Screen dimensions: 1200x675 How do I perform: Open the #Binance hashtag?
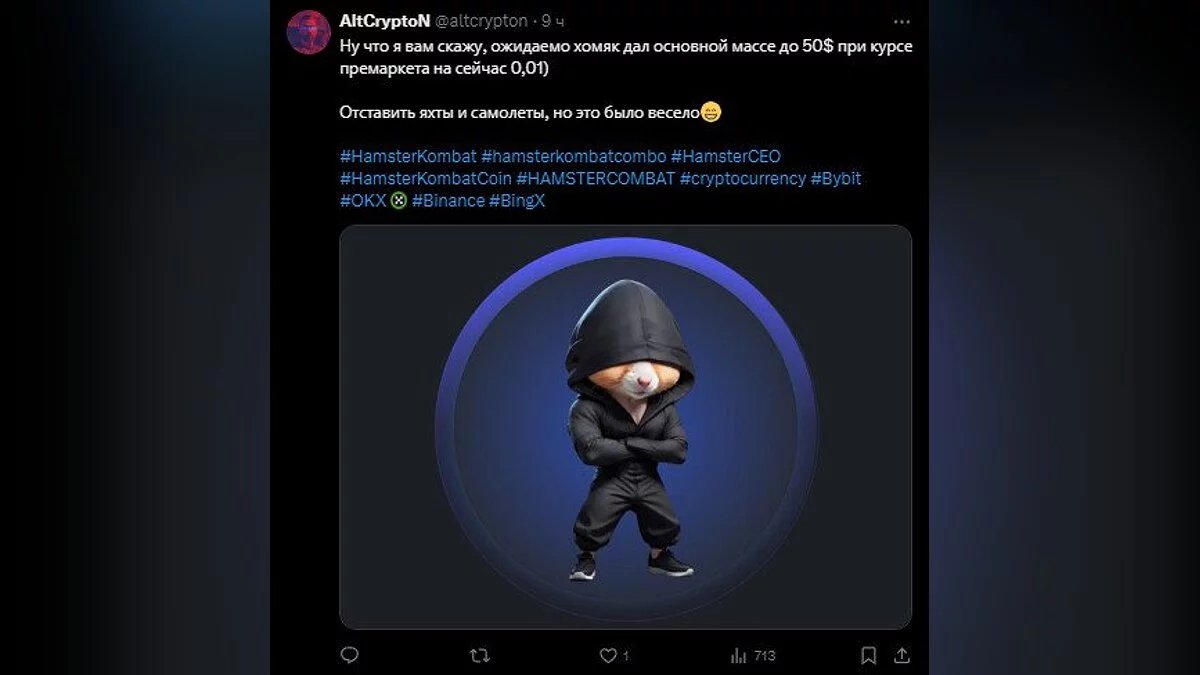click(447, 201)
